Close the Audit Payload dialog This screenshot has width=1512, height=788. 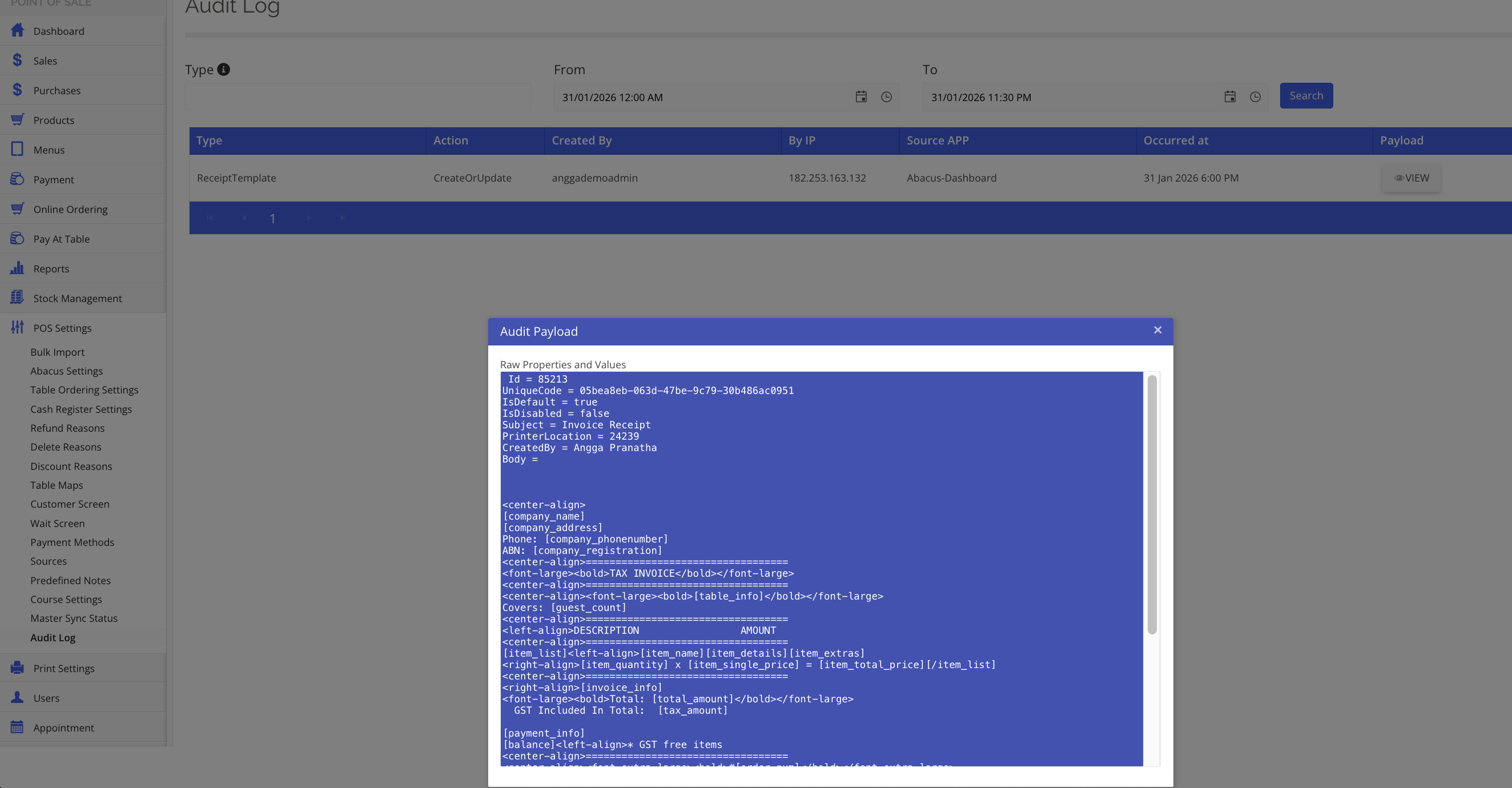pyautogui.click(x=1157, y=330)
